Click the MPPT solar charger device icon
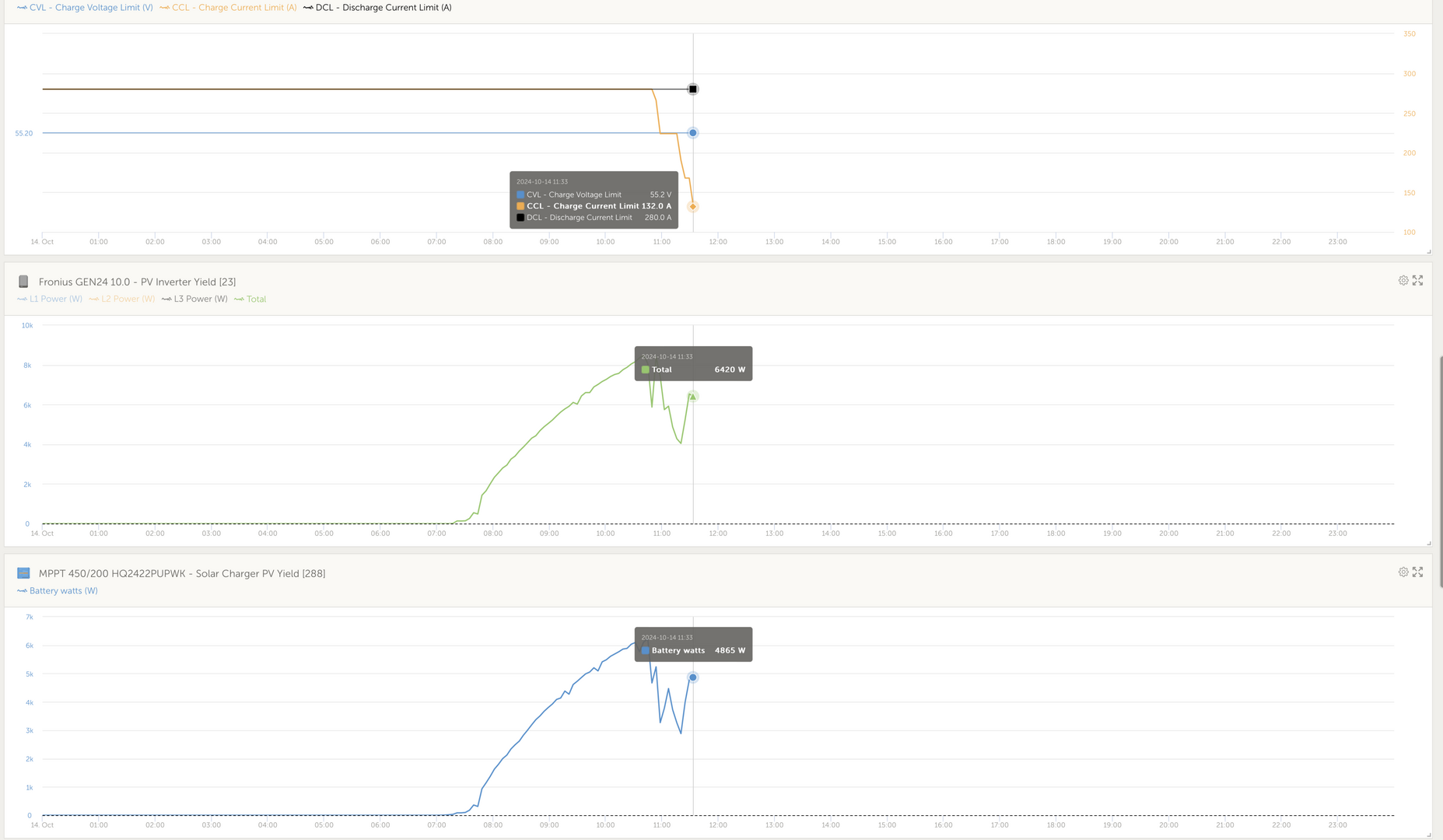This screenshot has width=1443, height=840. pos(23,573)
